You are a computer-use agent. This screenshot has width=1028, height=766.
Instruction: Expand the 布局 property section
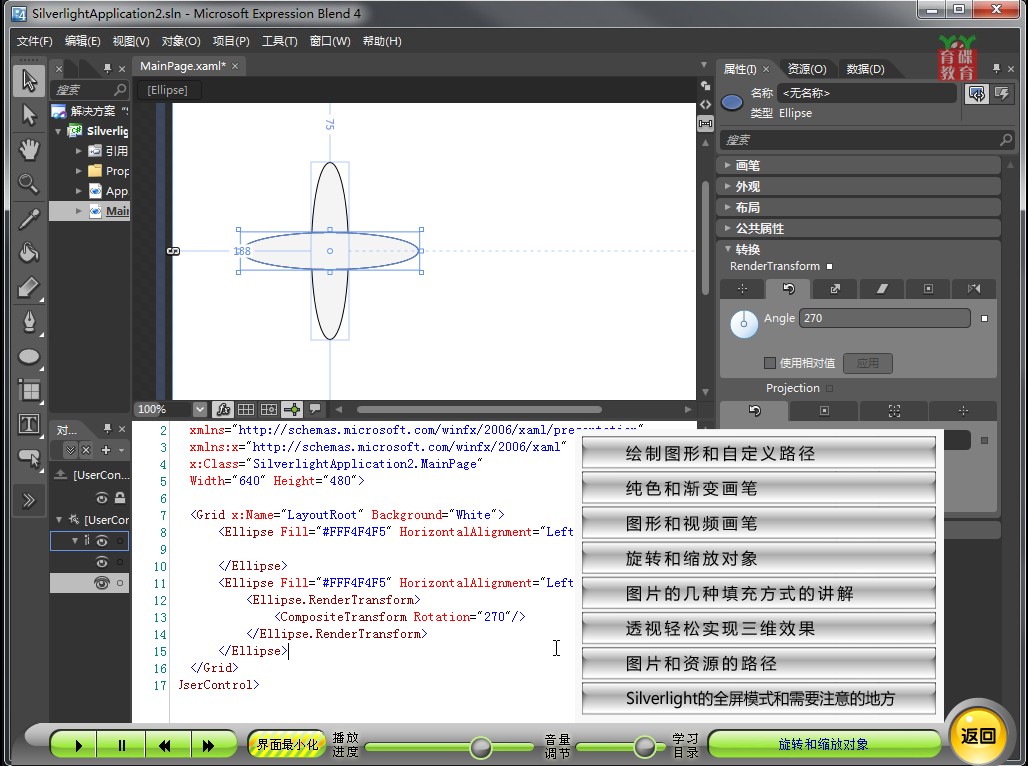point(859,207)
